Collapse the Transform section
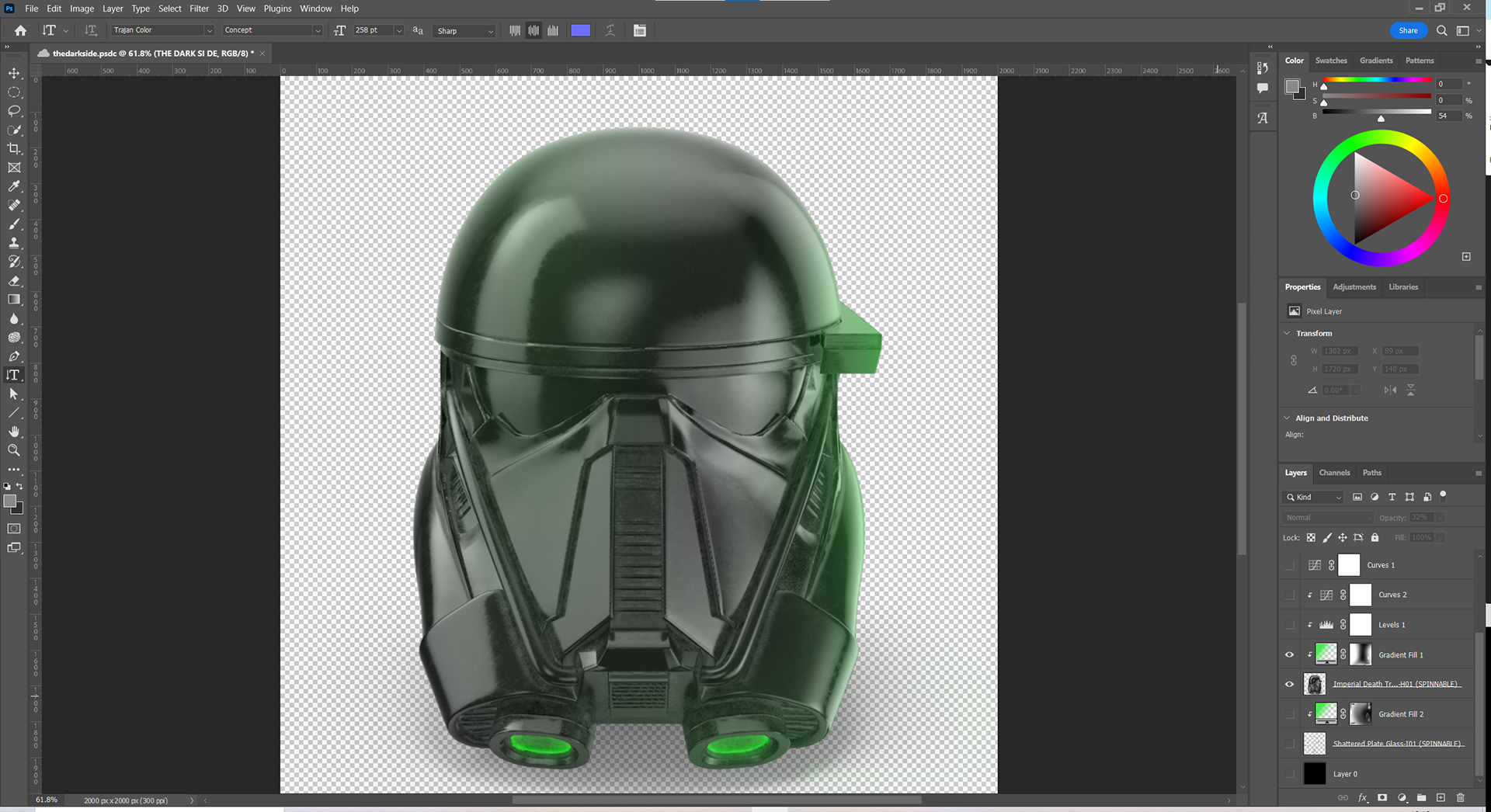The height and width of the screenshot is (812, 1491). coord(1288,333)
